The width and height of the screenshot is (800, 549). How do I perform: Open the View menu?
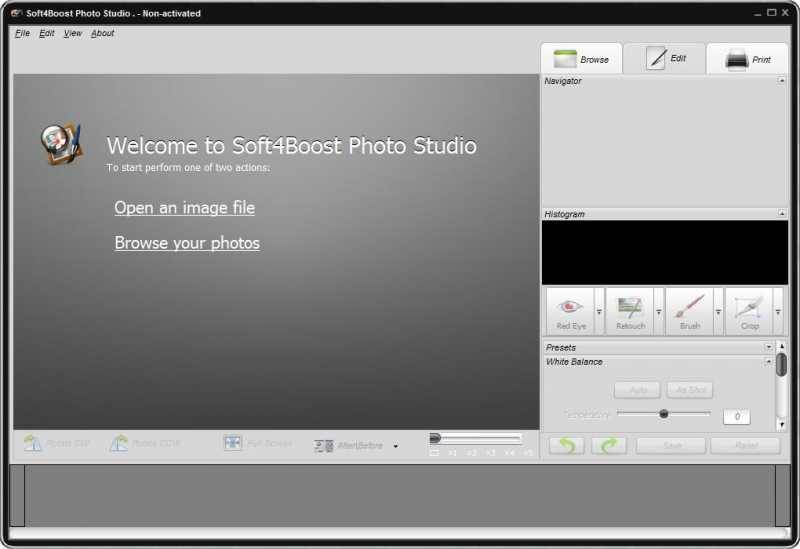pyautogui.click(x=72, y=33)
